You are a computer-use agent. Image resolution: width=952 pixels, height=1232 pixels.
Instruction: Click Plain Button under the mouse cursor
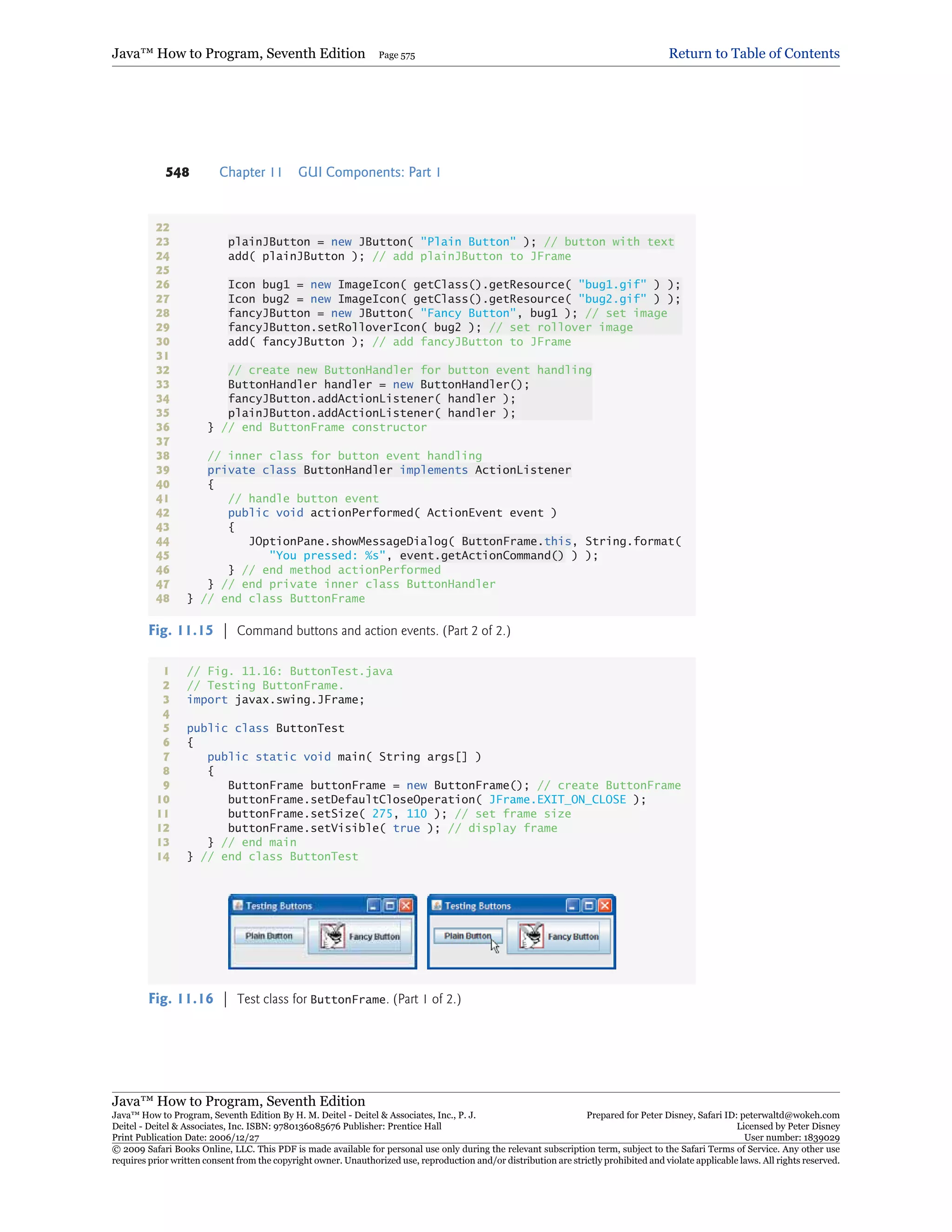point(468,936)
